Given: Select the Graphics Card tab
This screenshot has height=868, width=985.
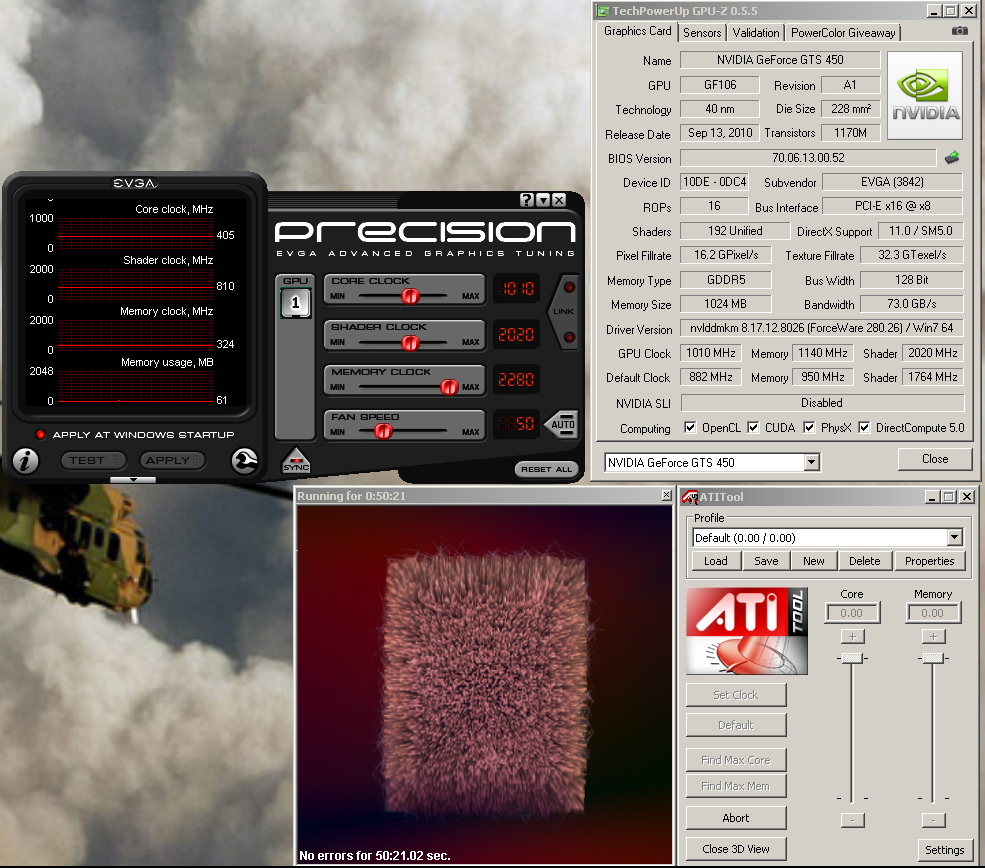Looking at the screenshot, I should tap(638, 31).
